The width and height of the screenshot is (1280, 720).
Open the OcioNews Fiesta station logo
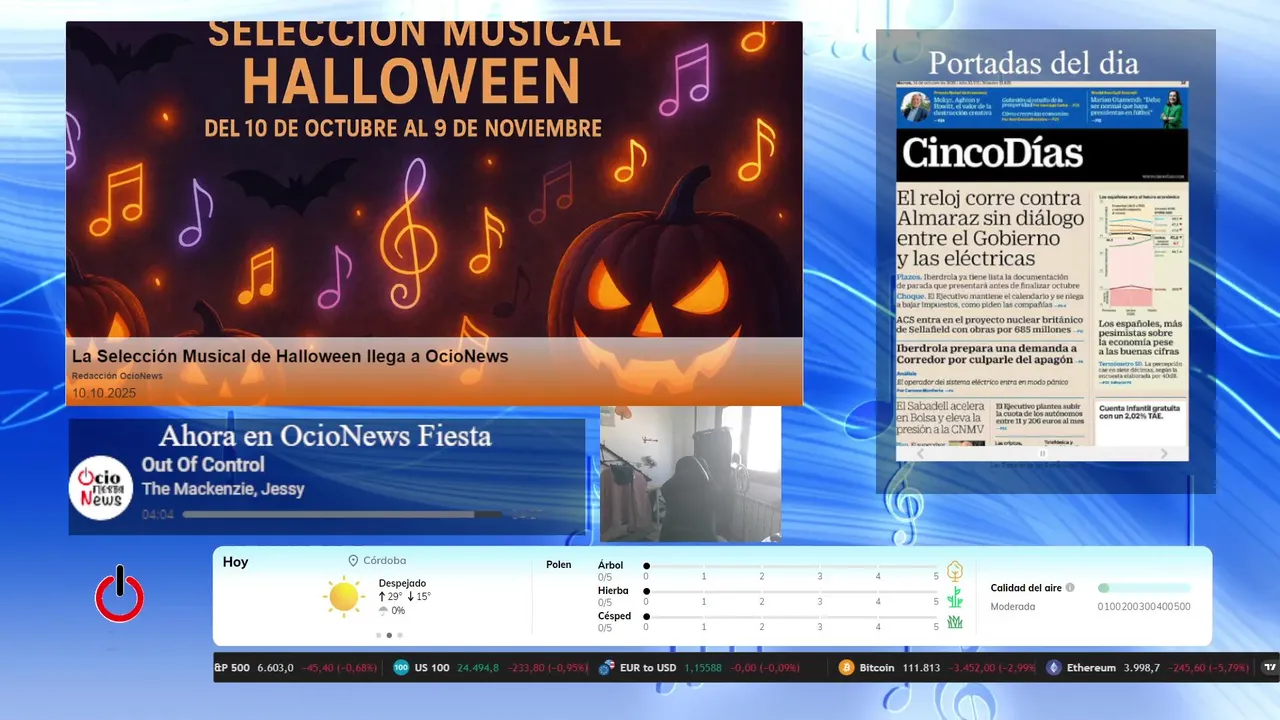[101, 488]
